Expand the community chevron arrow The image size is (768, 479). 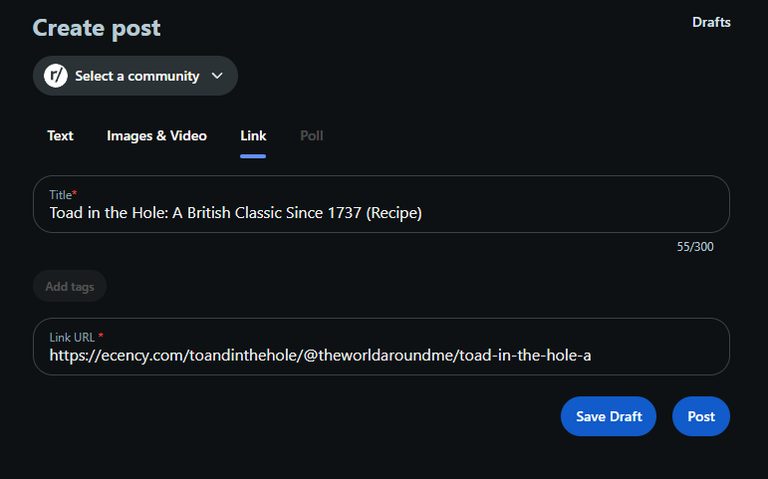[x=217, y=76]
